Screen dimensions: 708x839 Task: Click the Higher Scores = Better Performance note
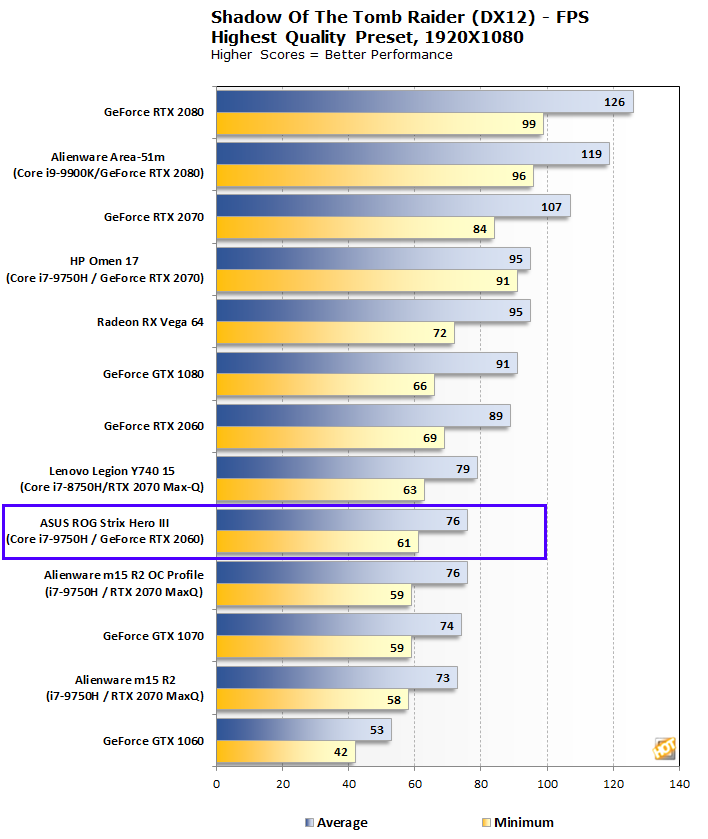[x=331, y=55]
